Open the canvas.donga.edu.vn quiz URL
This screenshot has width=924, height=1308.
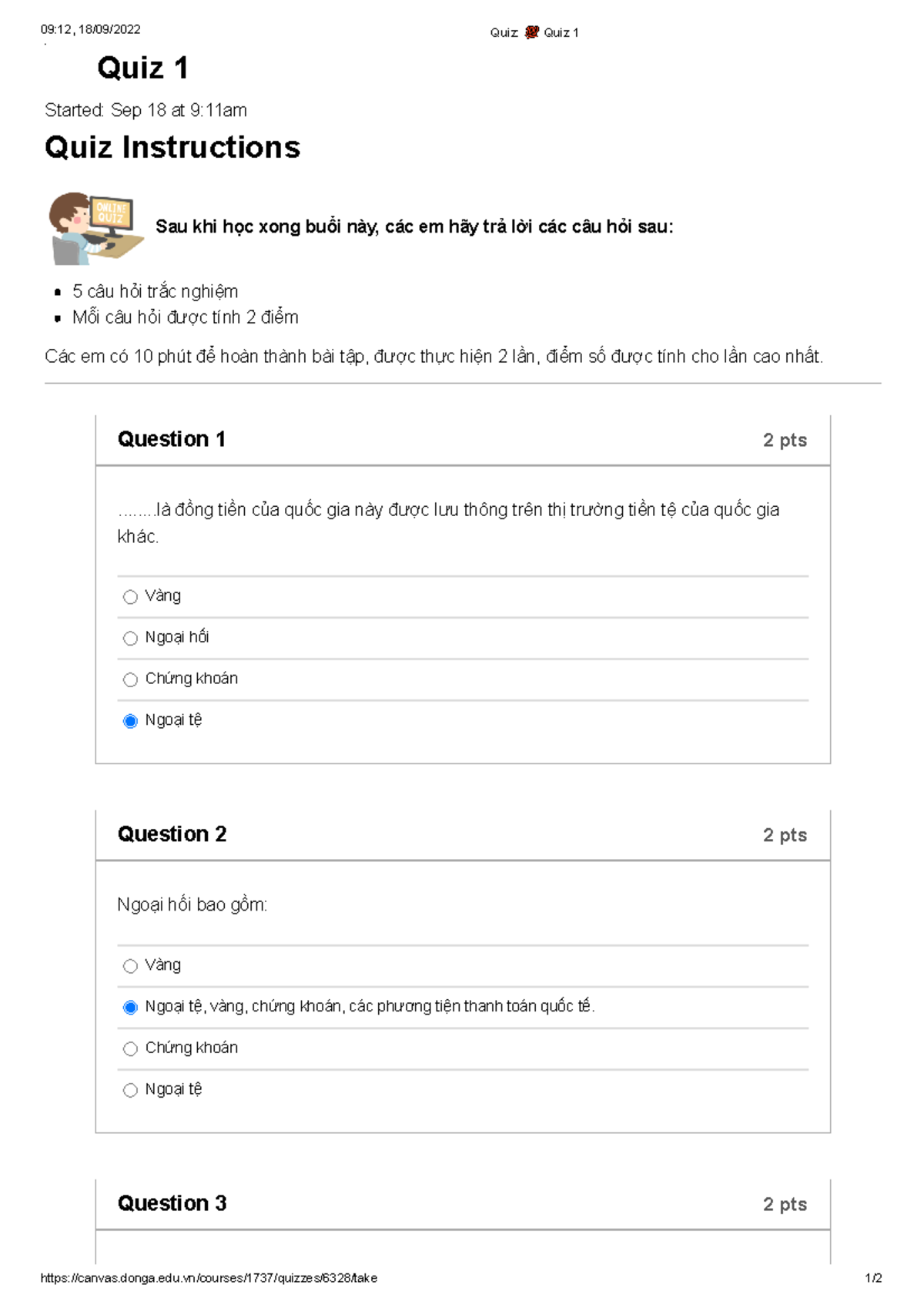209,1278
